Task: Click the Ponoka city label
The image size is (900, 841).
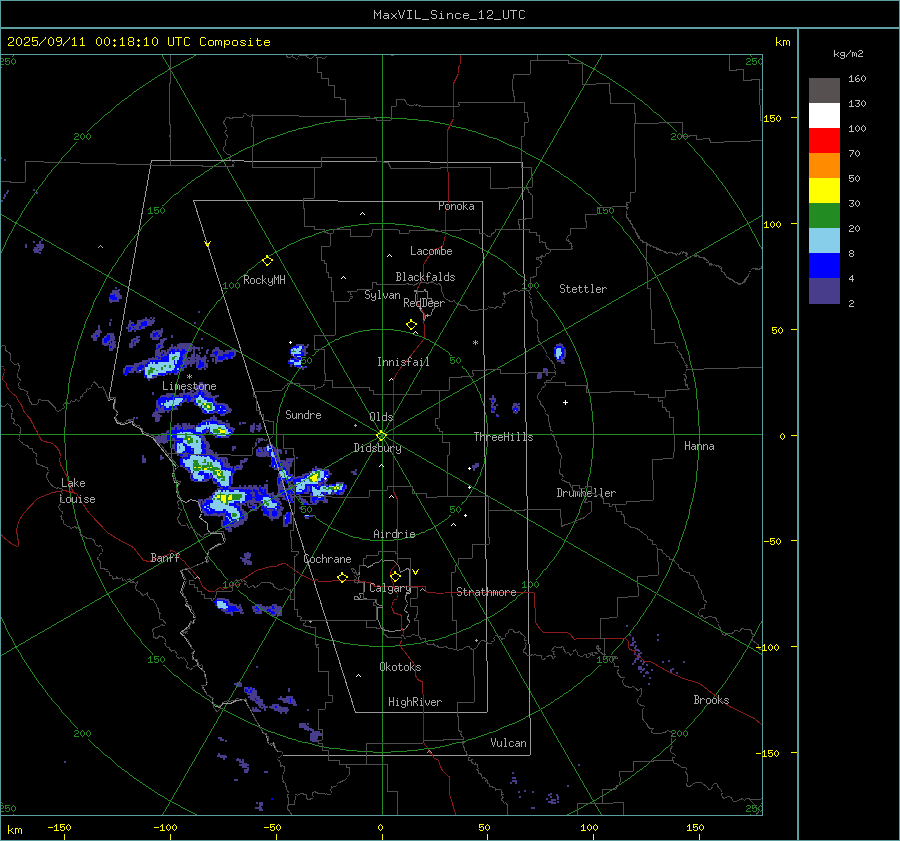Action: [x=456, y=206]
